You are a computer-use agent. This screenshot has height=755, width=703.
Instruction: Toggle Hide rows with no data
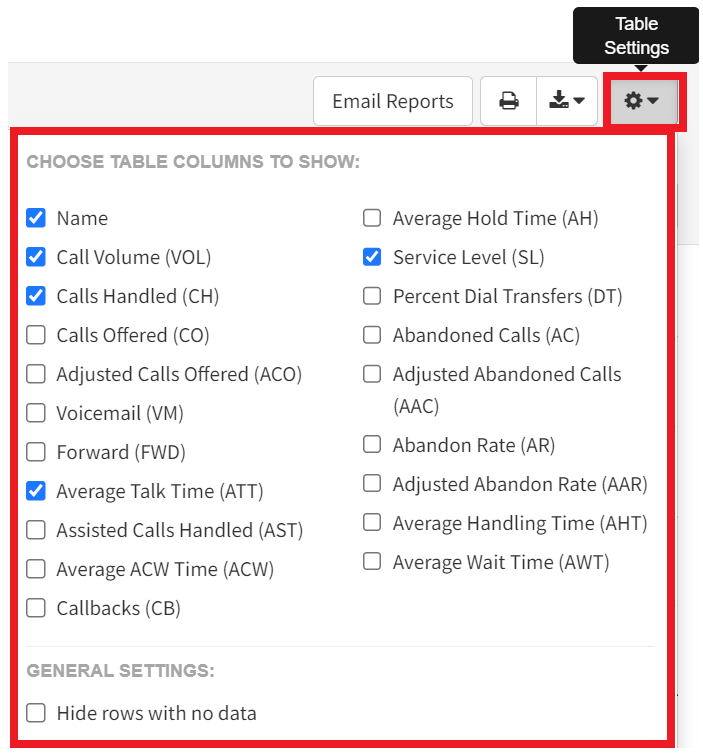point(36,713)
